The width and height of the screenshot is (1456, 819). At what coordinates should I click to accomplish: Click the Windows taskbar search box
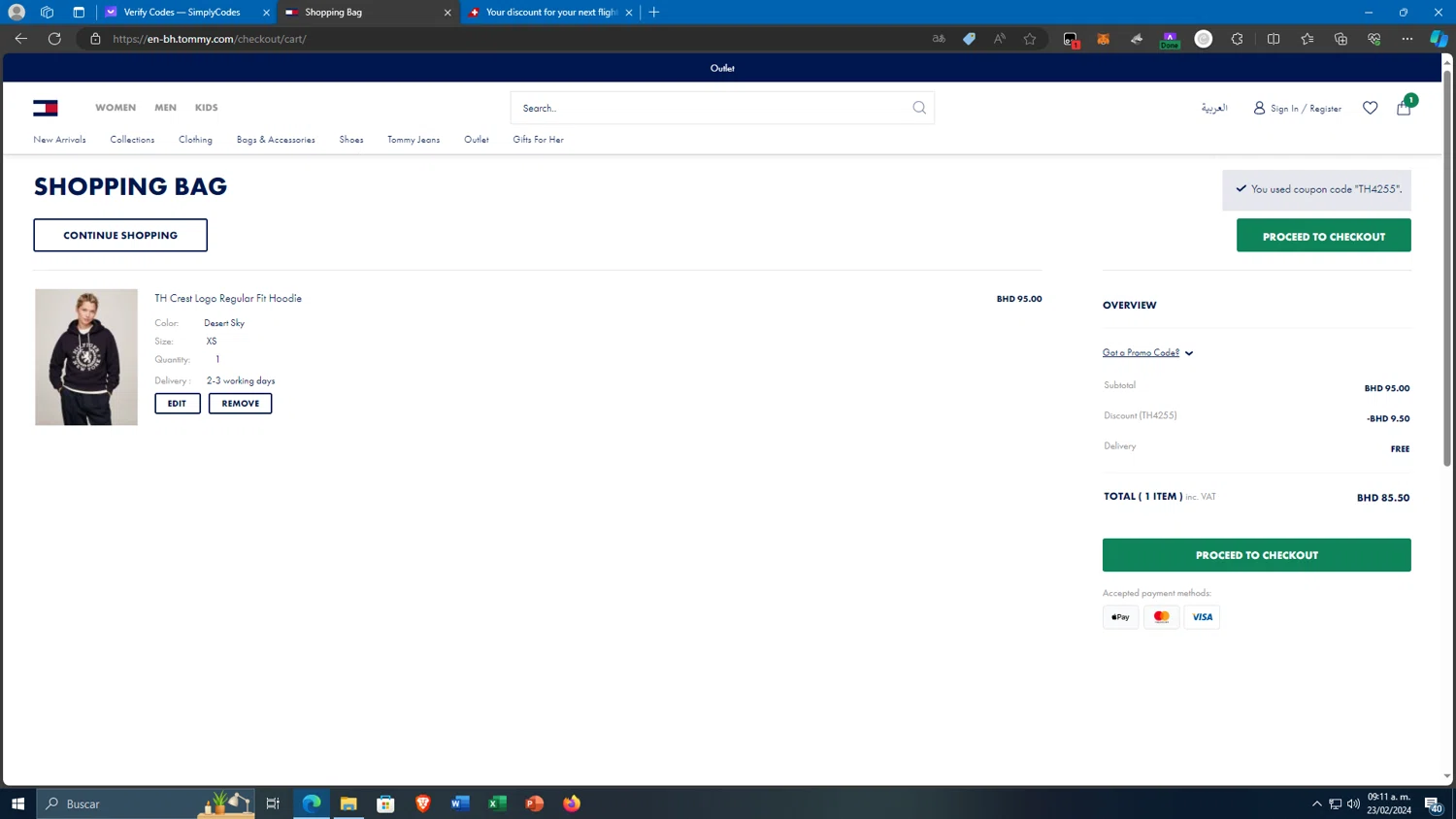pos(146,803)
